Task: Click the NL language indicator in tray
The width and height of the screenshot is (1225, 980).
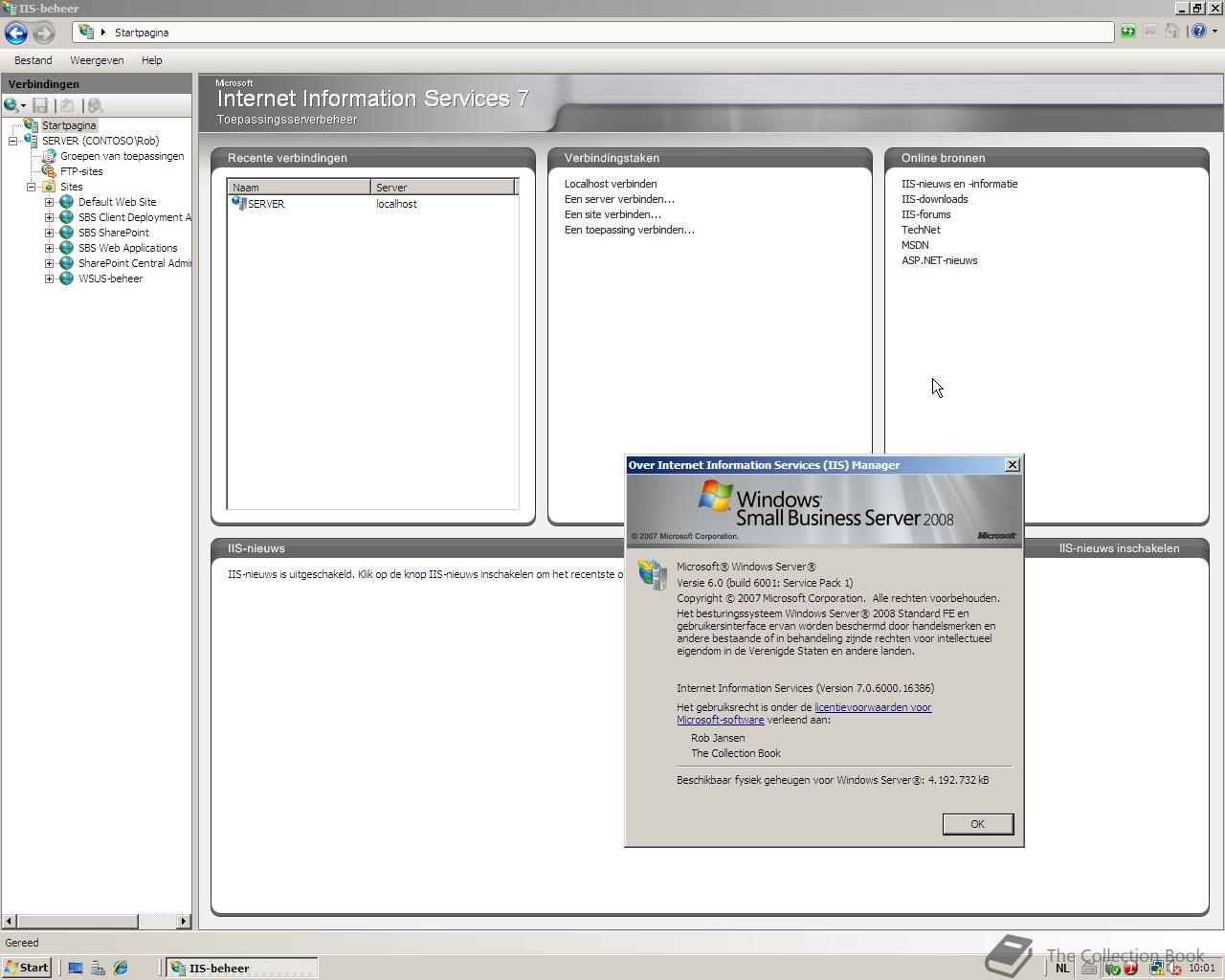Action: click(x=1062, y=968)
